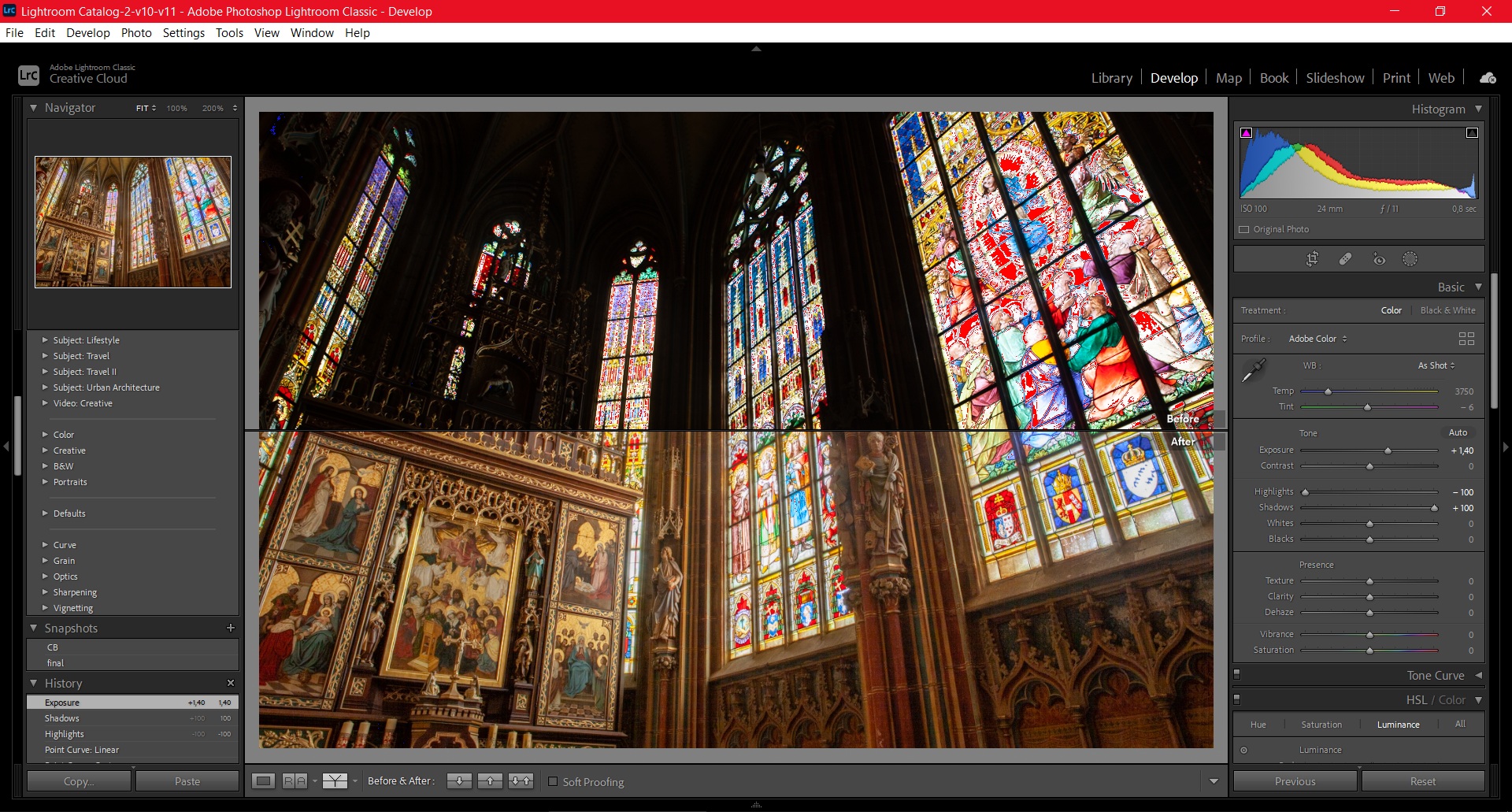Adjust the Temp slider handle
Image resolution: width=1512 pixels, height=812 pixels.
pyautogui.click(x=1328, y=391)
